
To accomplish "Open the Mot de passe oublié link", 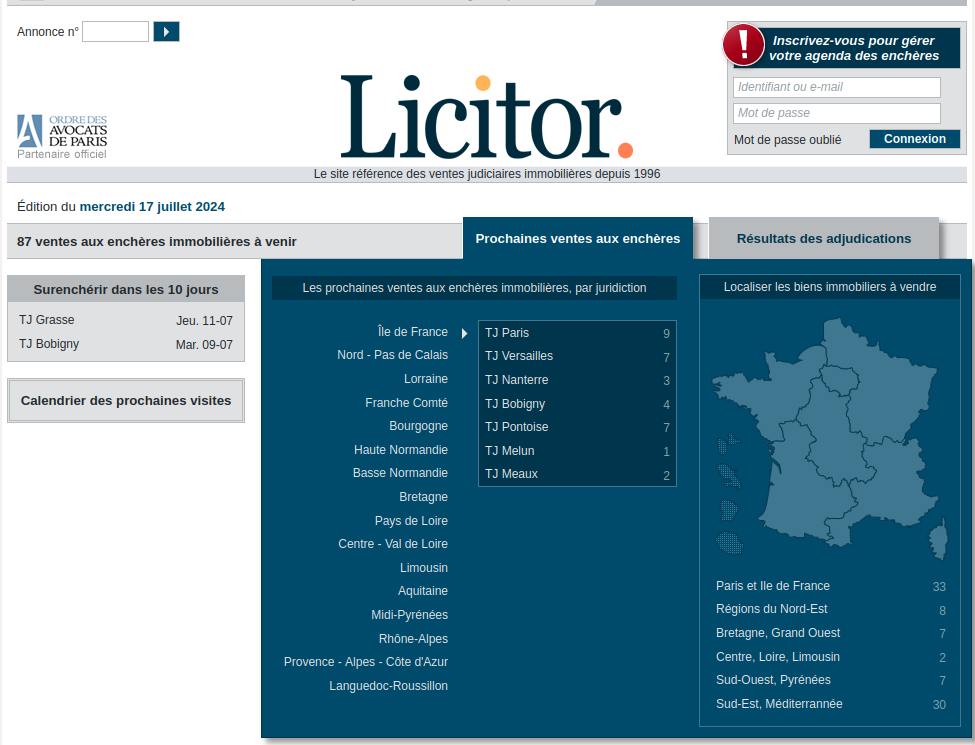I will [x=787, y=140].
